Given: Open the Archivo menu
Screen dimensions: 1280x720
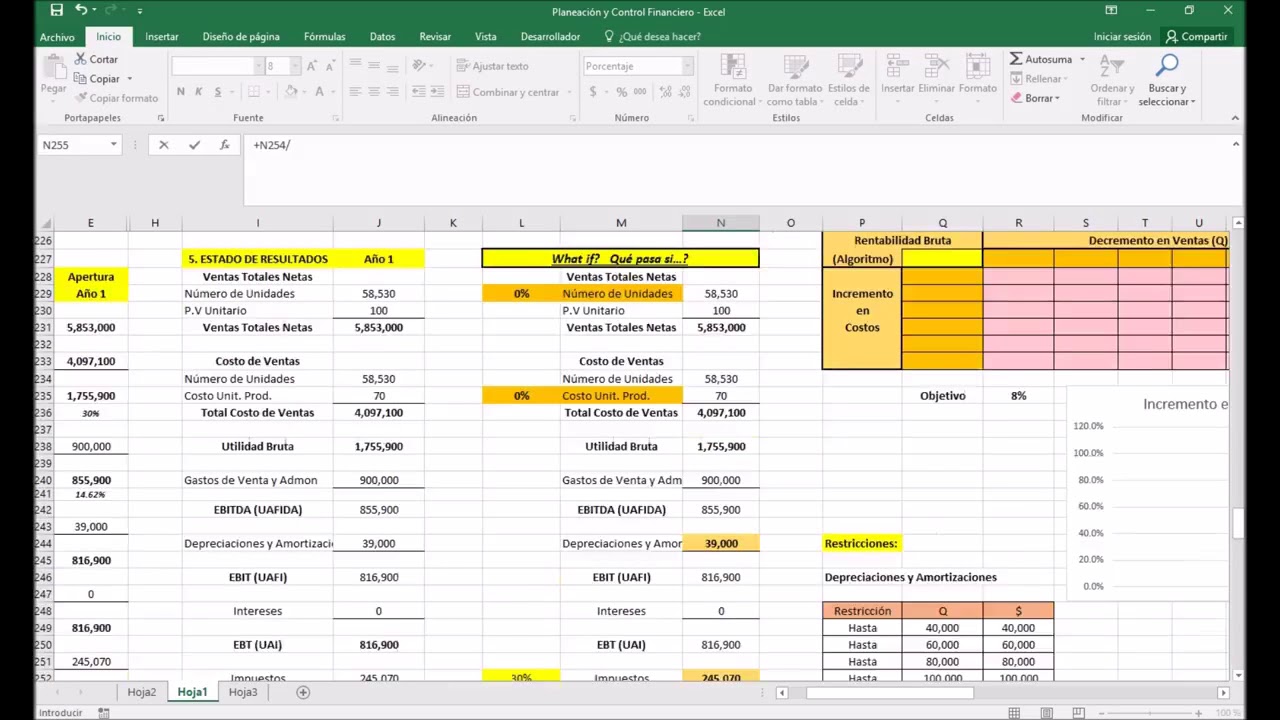Looking at the screenshot, I should tap(57, 37).
